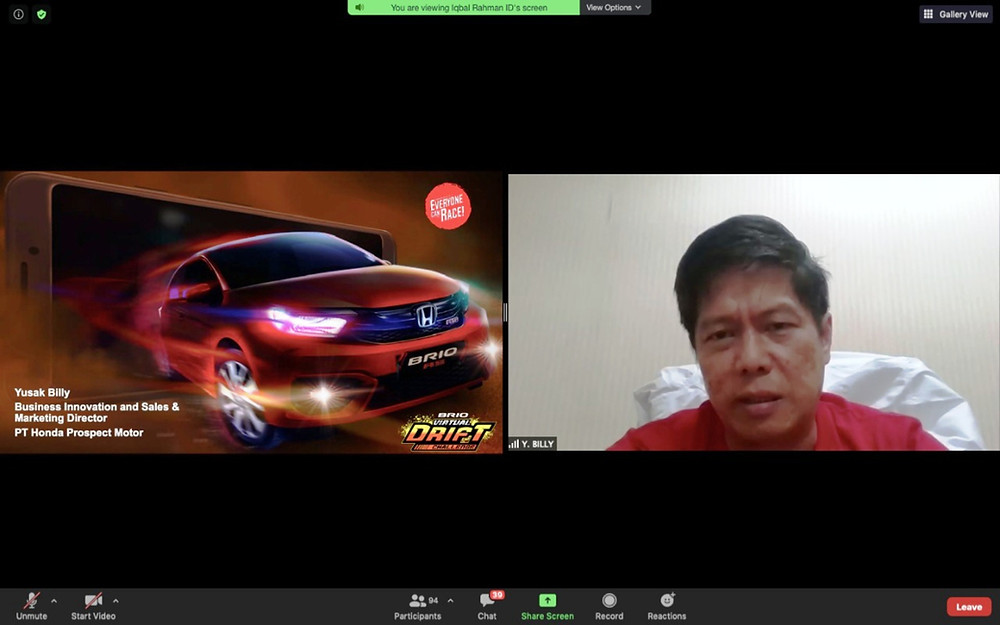
Task: Click the Y. BILLY name label
Action: click(532, 444)
